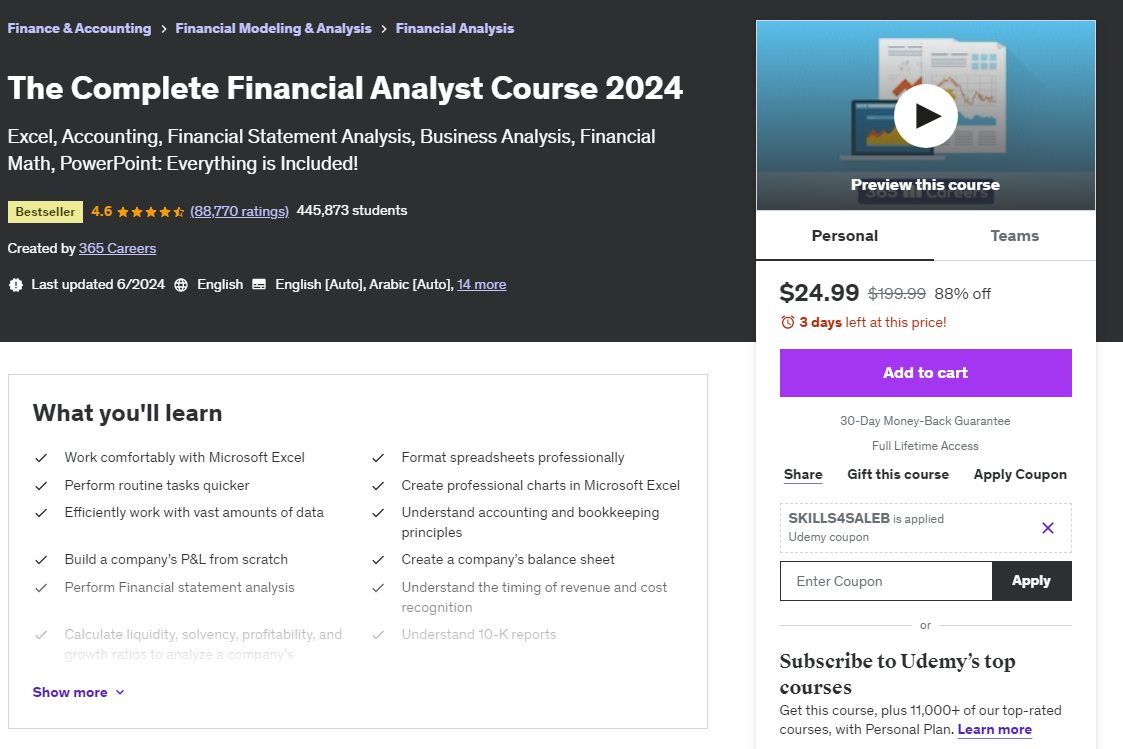Switch to the Teams pricing tab
This screenshot has width=1123, height=749.
click(1014, 235)
